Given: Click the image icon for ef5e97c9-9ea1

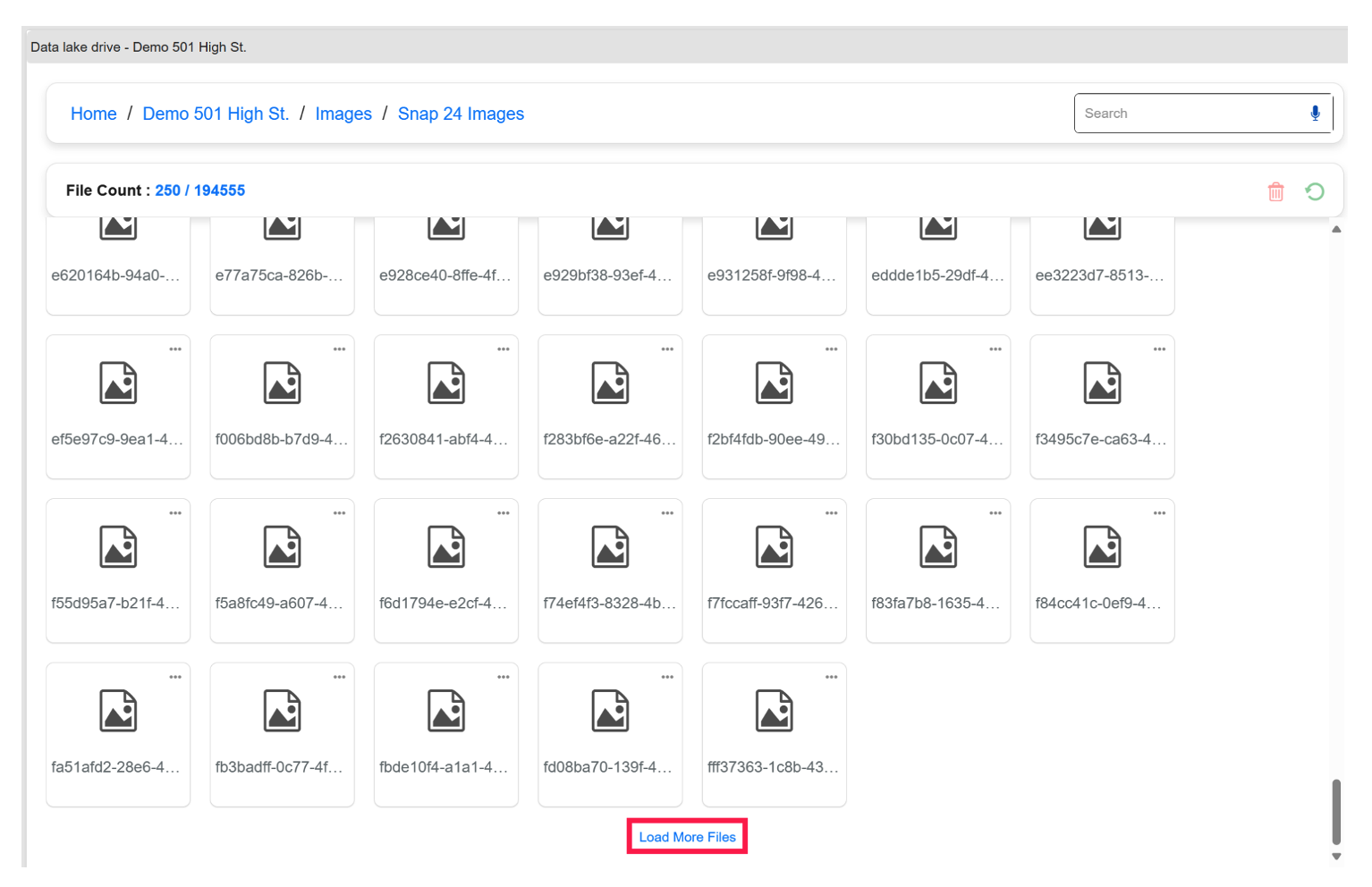Looking at the screenshot, I should [x=117, y=383].
